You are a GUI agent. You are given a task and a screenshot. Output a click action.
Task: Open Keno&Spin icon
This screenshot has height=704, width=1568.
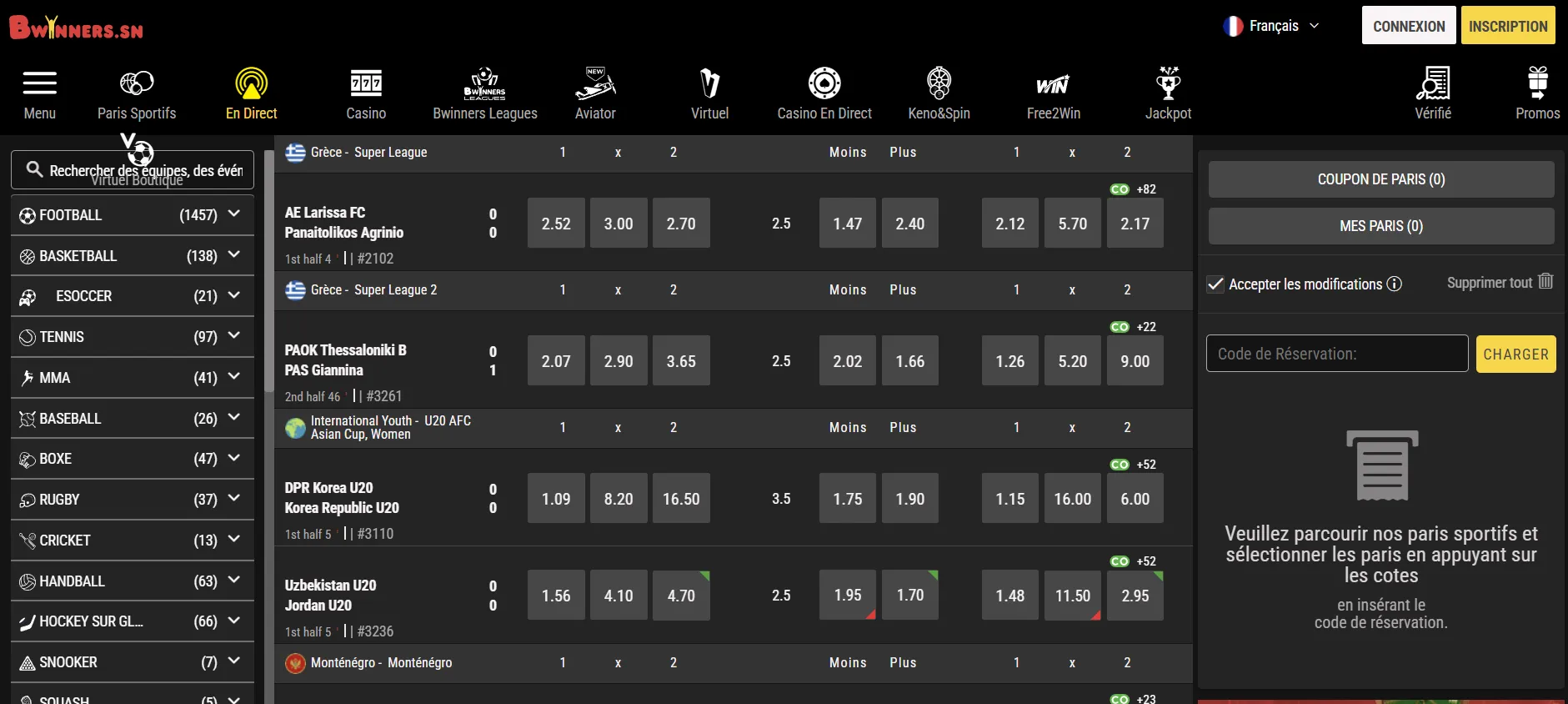tap(939, 84)
